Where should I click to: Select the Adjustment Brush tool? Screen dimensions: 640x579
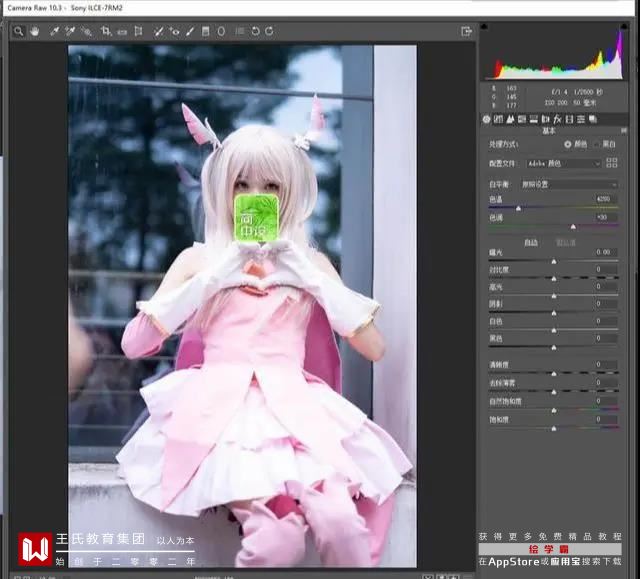pyautogui.click(x=190, y=31)
